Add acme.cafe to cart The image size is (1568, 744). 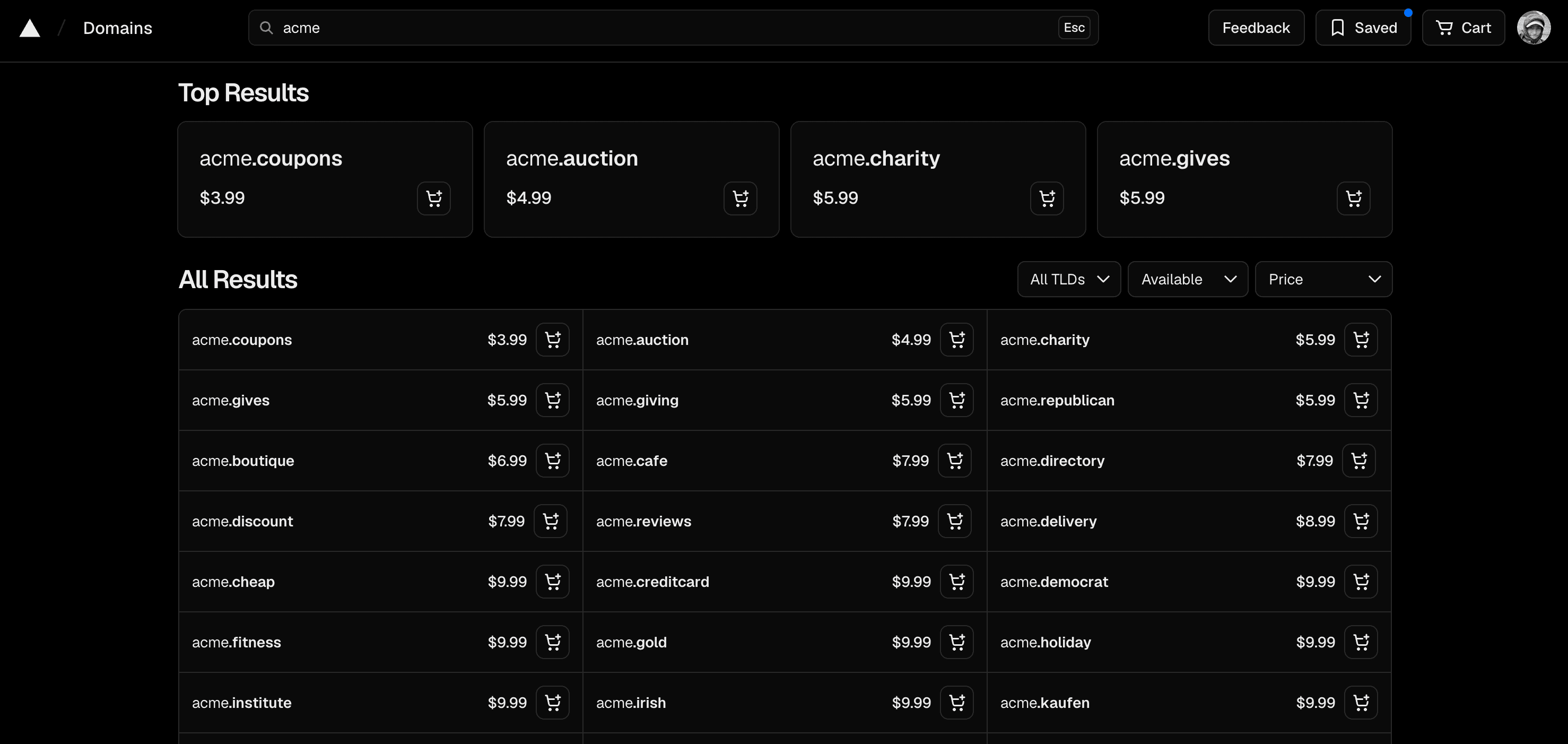[955, 460]
